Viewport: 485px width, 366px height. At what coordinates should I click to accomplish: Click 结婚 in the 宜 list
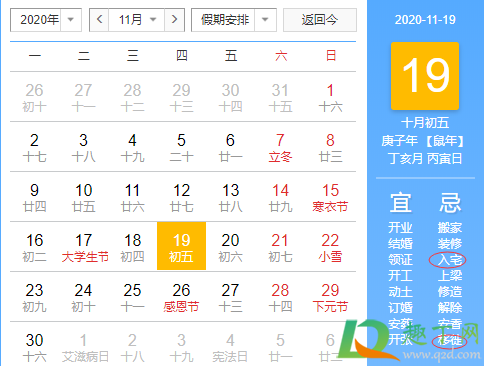(x=400, y=244)
